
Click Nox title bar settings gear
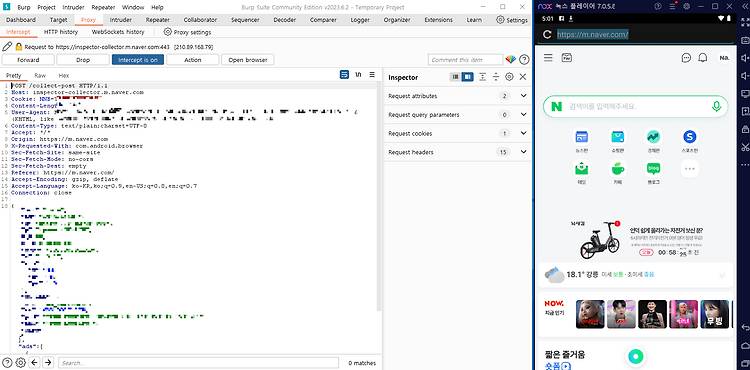686,6
